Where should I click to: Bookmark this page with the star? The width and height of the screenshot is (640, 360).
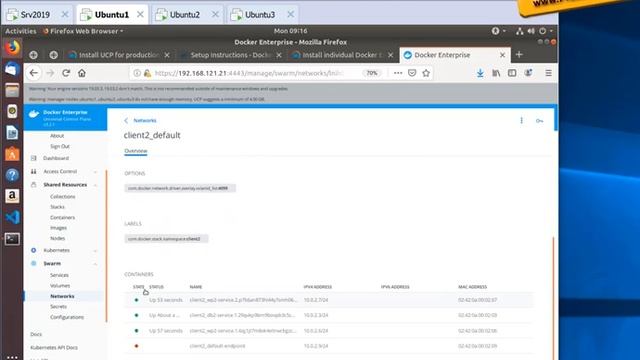pyautogui.click(x=426, y=73)
